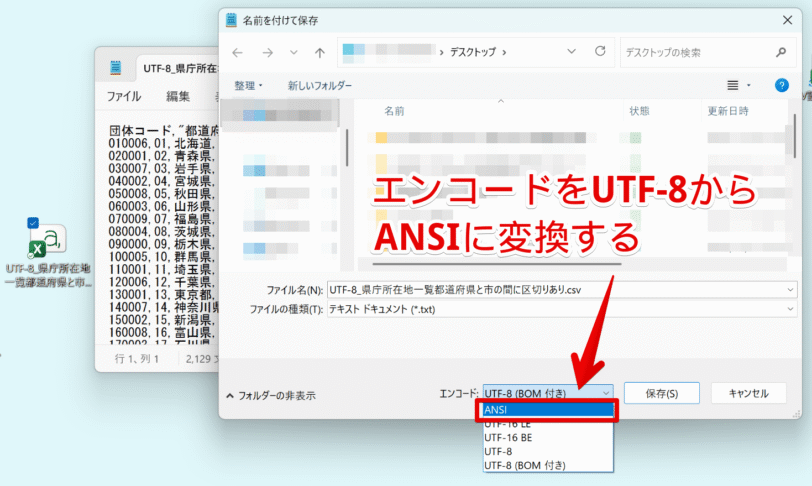Click the Notepad icon in dialog title bar

coord(231,20)
